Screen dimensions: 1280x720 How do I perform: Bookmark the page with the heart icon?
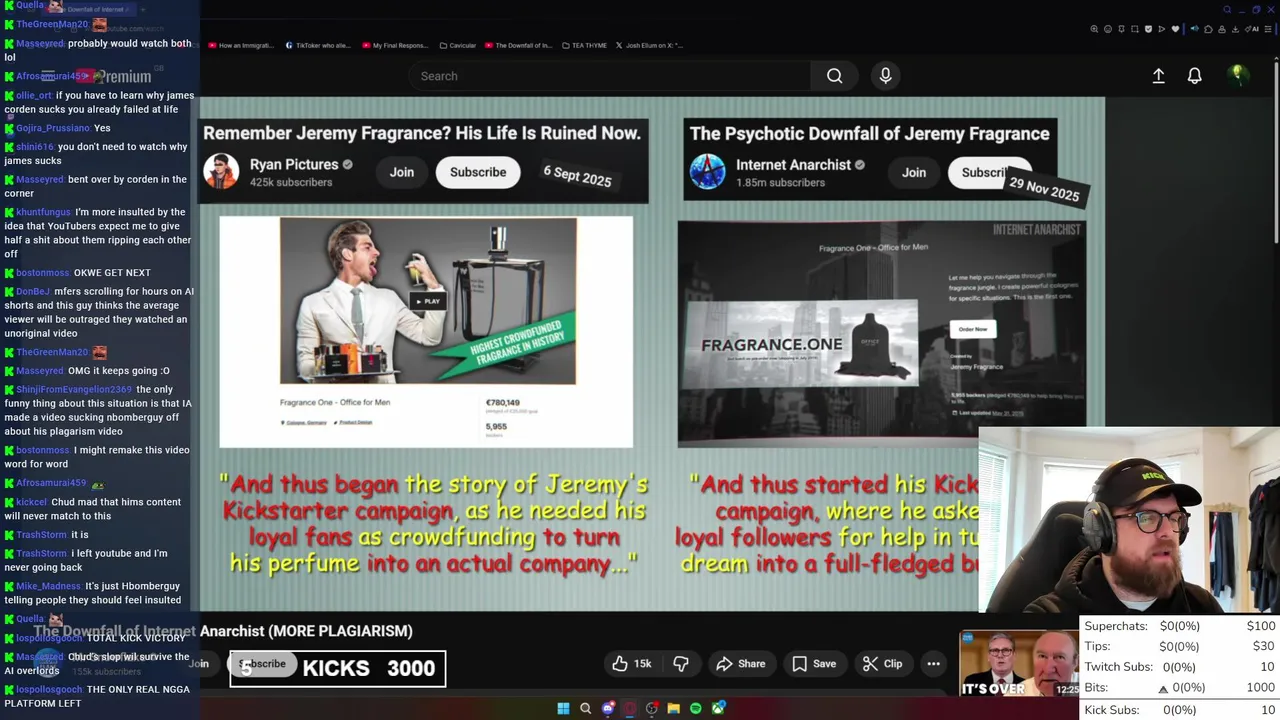click(1175, 29)
